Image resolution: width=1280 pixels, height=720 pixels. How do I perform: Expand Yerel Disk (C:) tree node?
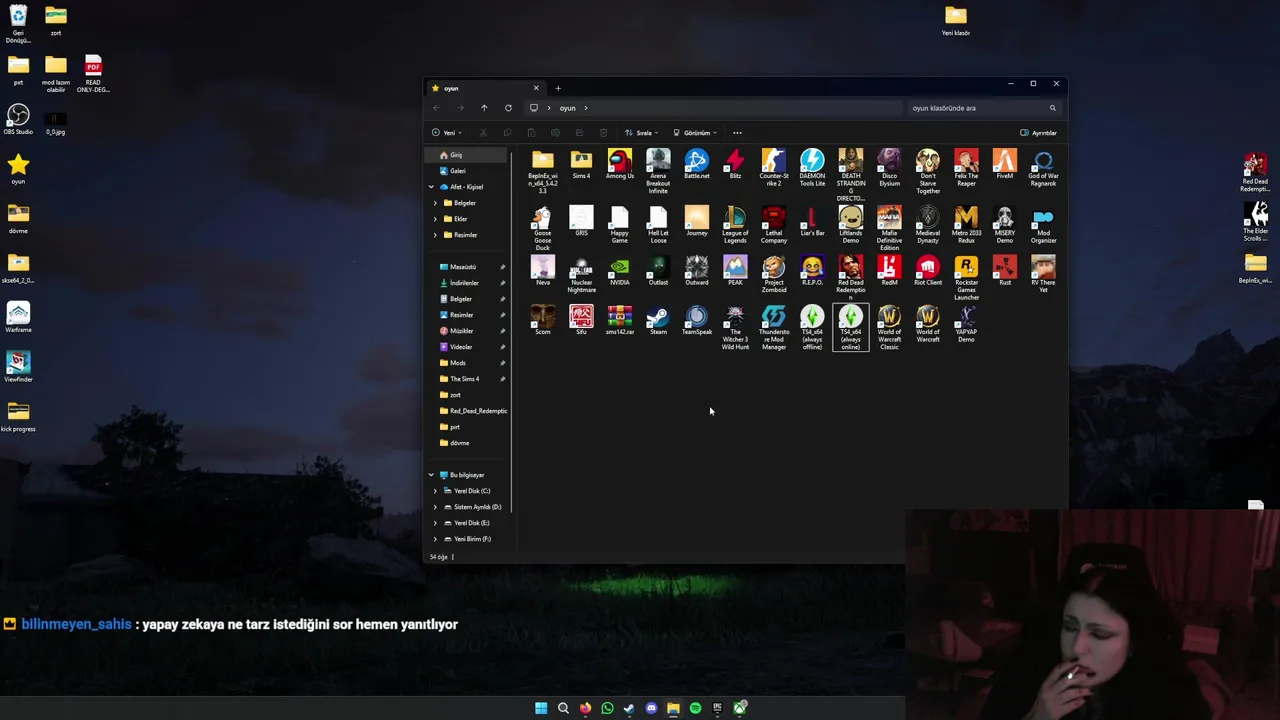click(435, 491)
